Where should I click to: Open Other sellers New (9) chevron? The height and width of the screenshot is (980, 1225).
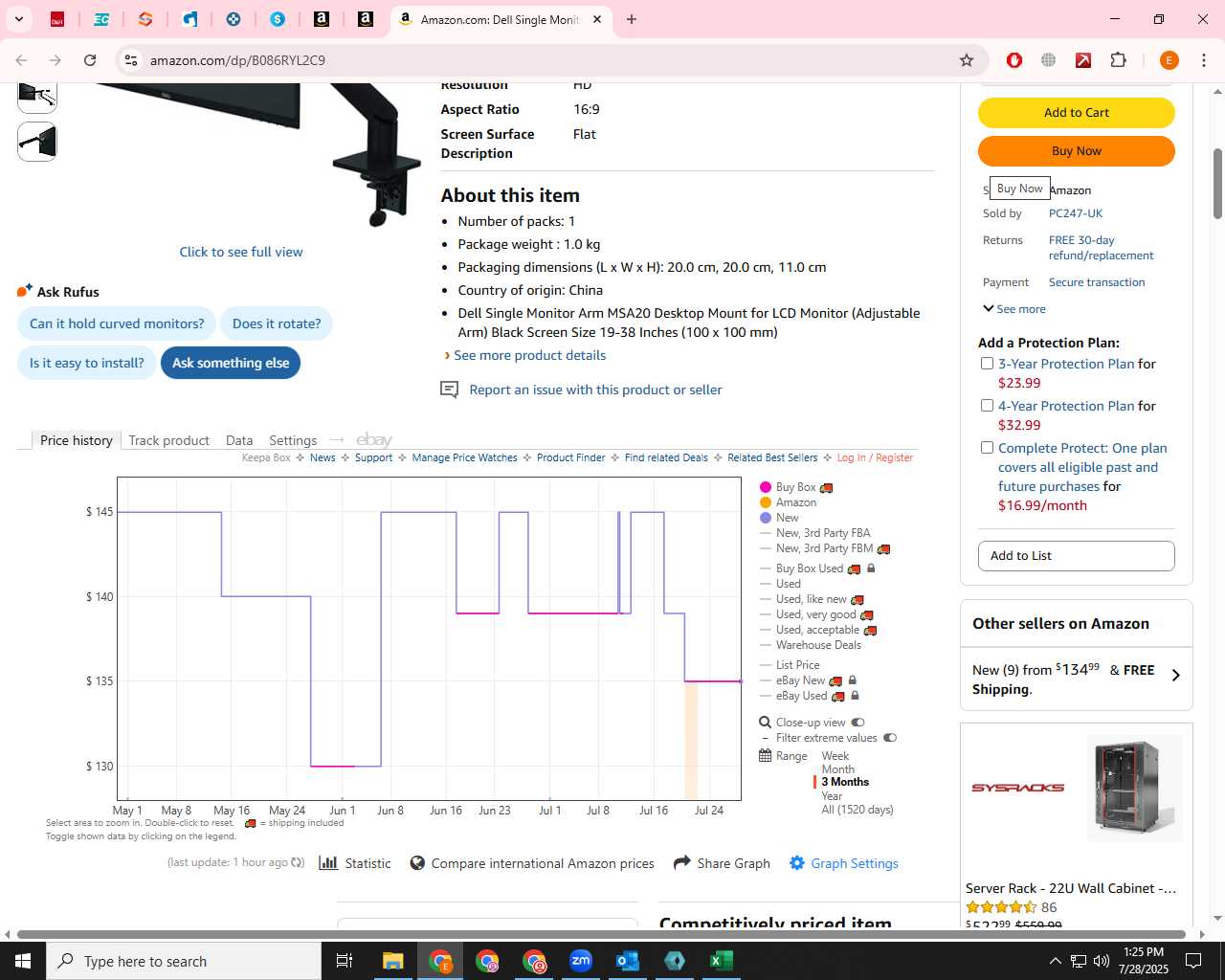pos(1175,675)
